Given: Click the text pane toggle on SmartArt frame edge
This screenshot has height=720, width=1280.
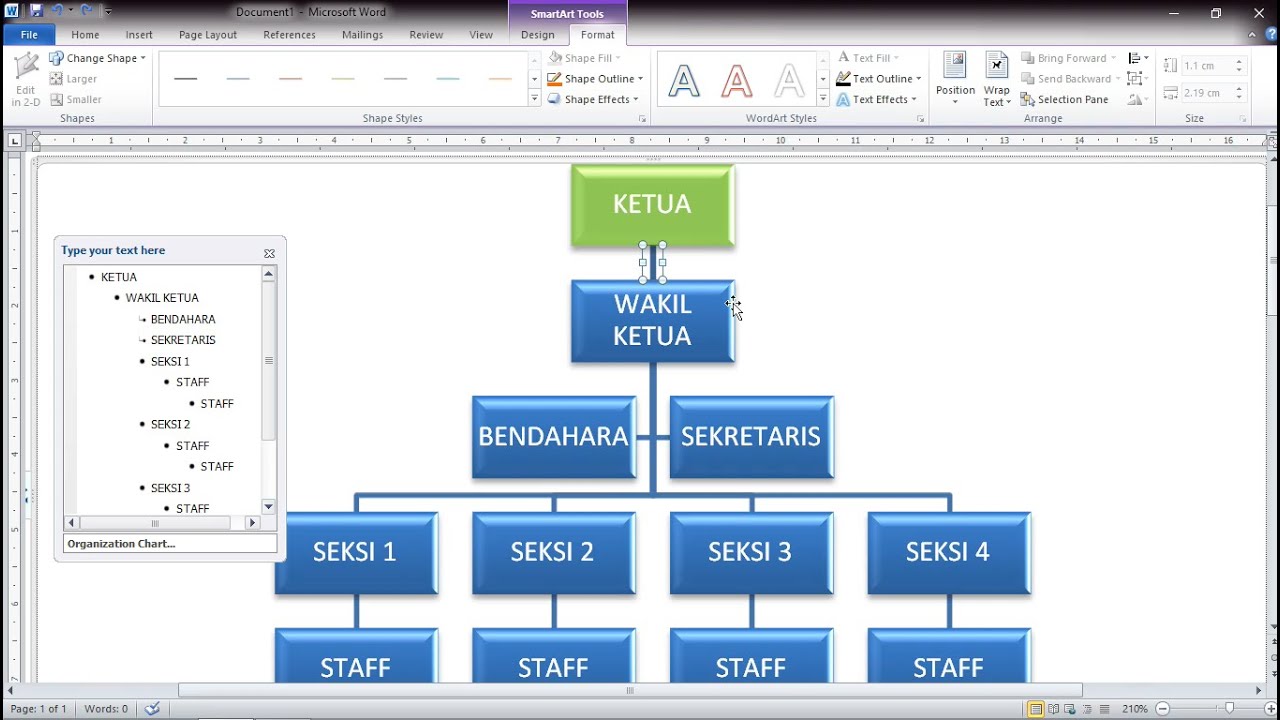Looking at the screenshot, I should (x=28, y=494).
